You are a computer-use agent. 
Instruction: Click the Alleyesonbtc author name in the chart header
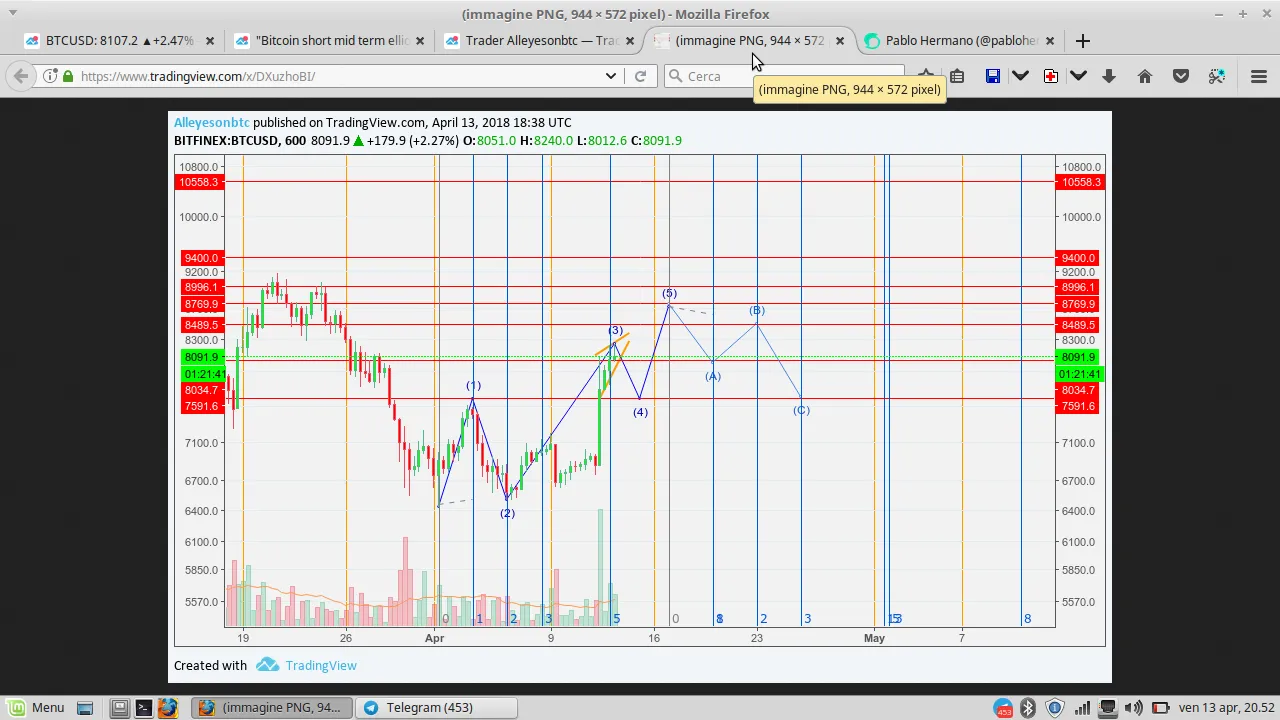pos(212,122)
